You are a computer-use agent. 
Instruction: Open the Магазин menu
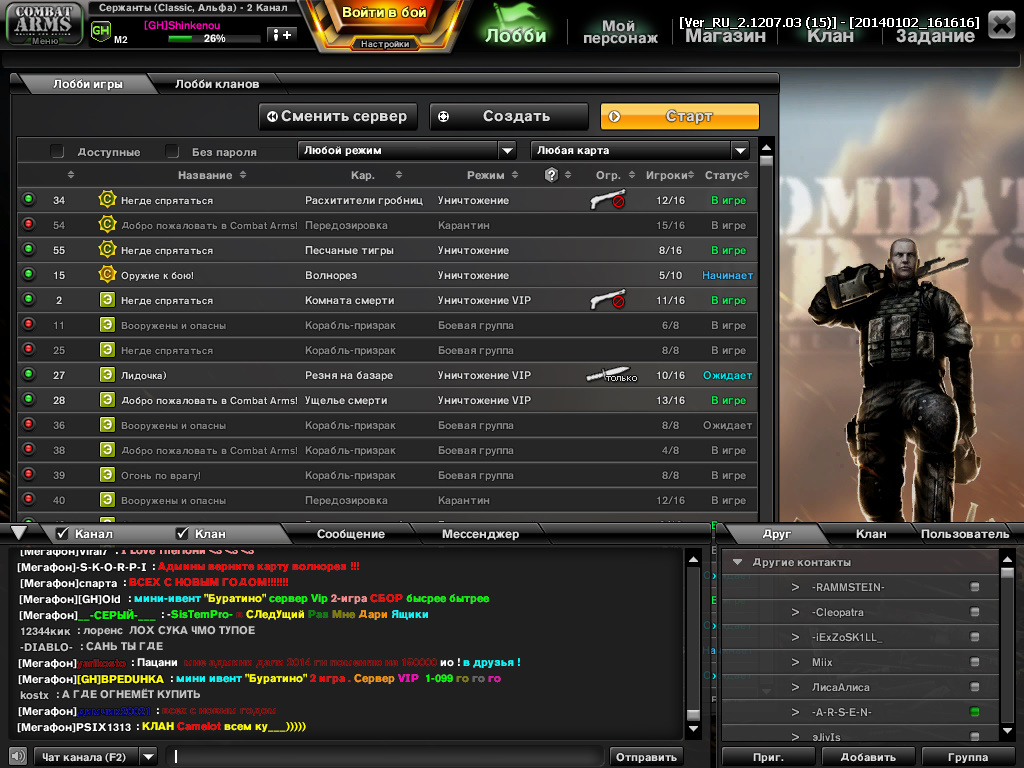[725, 35]
